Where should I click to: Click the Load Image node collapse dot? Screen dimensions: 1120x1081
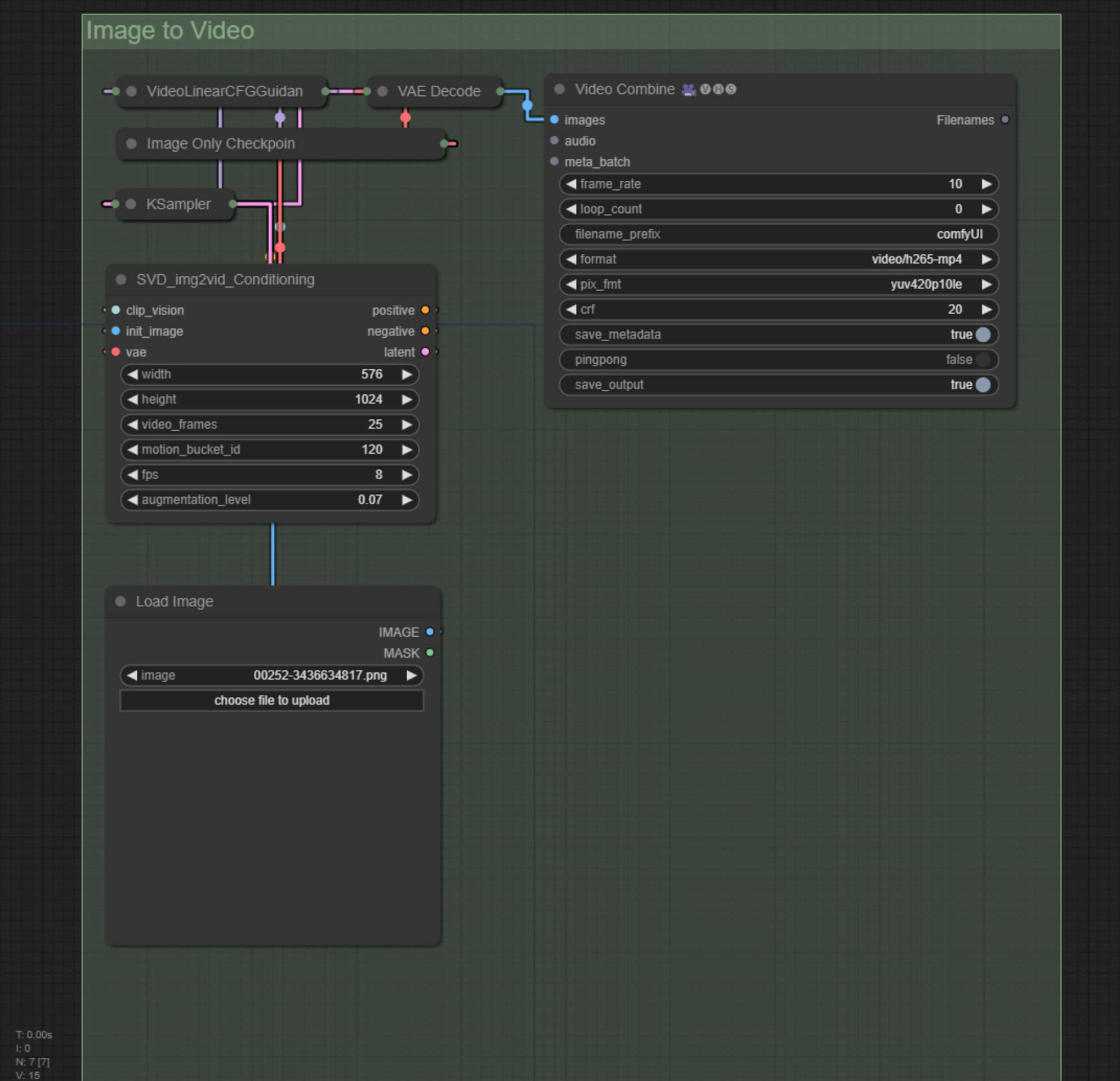click(x=120, y=601)
